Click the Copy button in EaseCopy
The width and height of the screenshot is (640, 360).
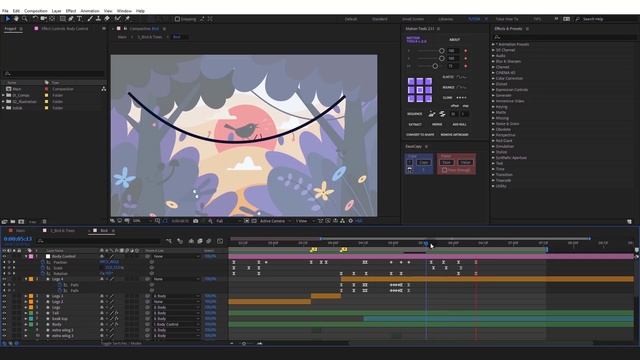[424, 162]
